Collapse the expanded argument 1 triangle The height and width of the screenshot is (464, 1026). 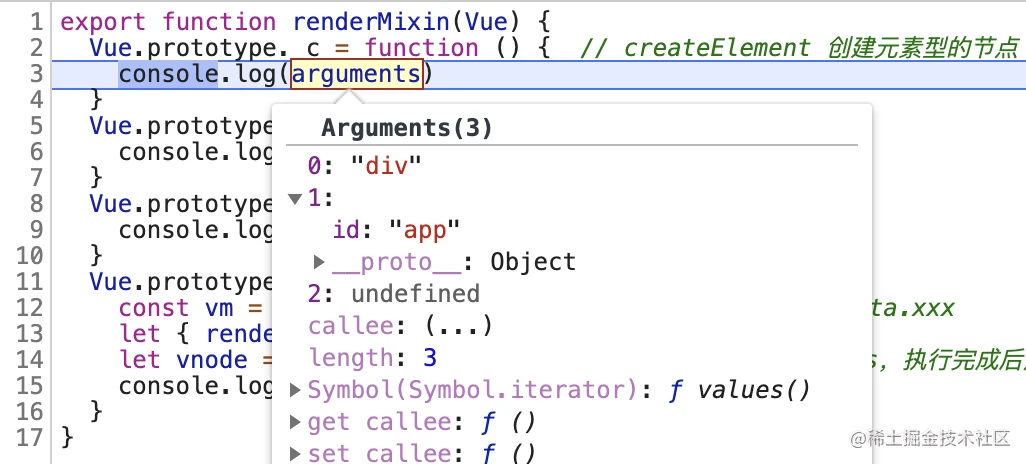click(295, 199)
